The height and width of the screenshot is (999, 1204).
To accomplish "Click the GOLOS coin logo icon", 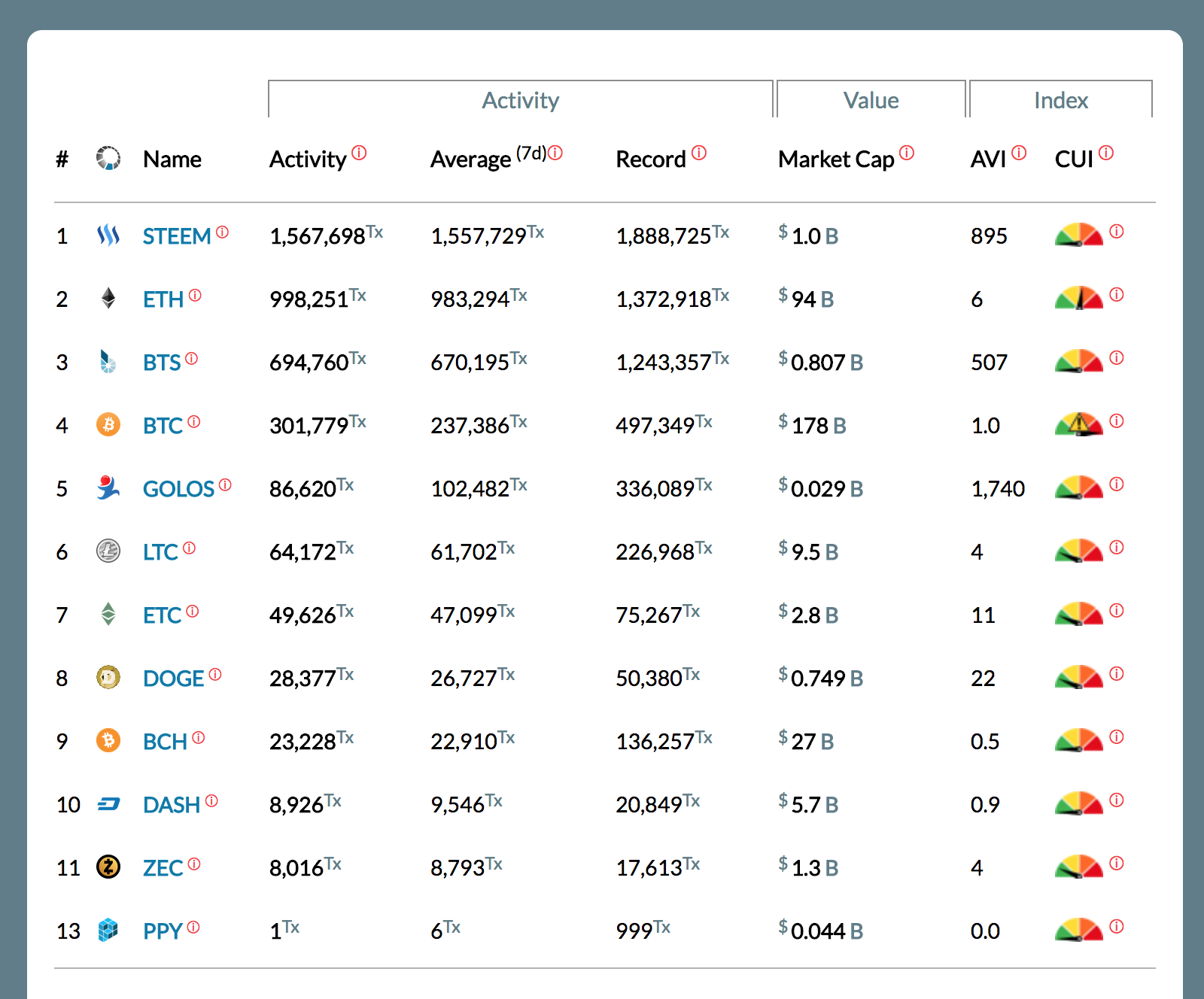I will [x=108, y=488].
